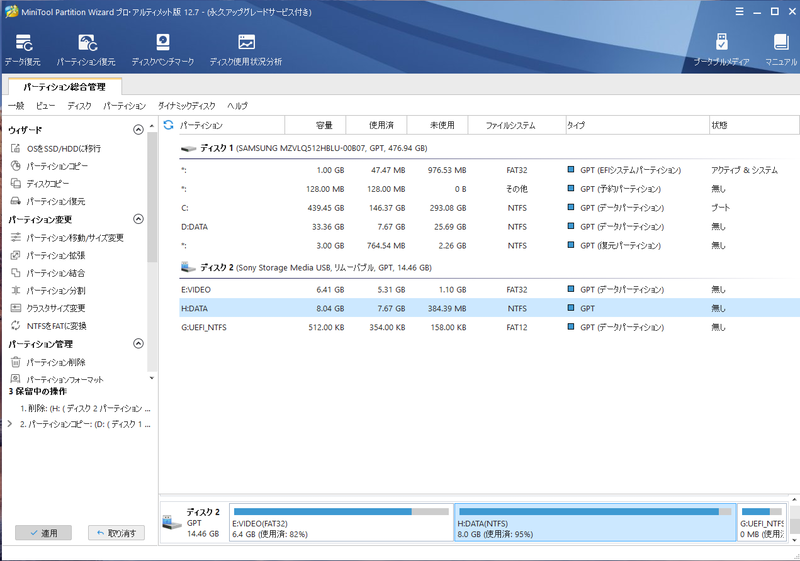Screen dimensions: 800x561
Task: Expand pending operation 2 パーティションコピー
Action: pyautogui.click(x=10, y=424)
